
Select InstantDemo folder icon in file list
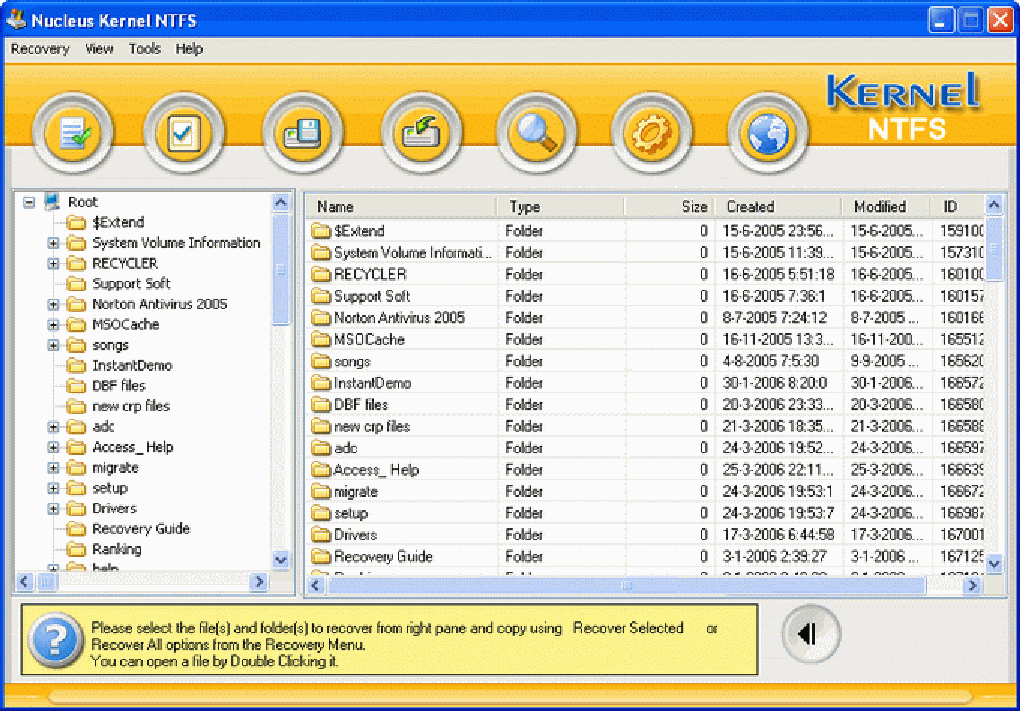(x=321, y=383)
